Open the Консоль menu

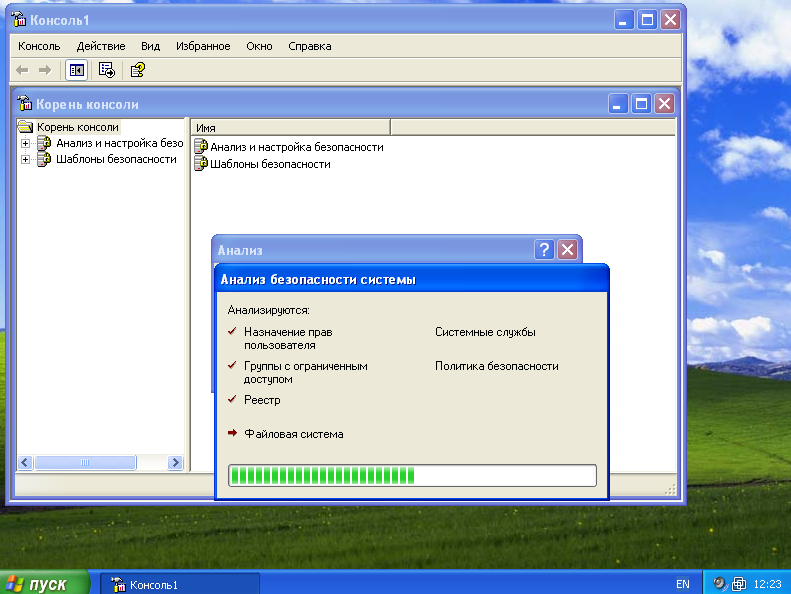pos(39,46)
